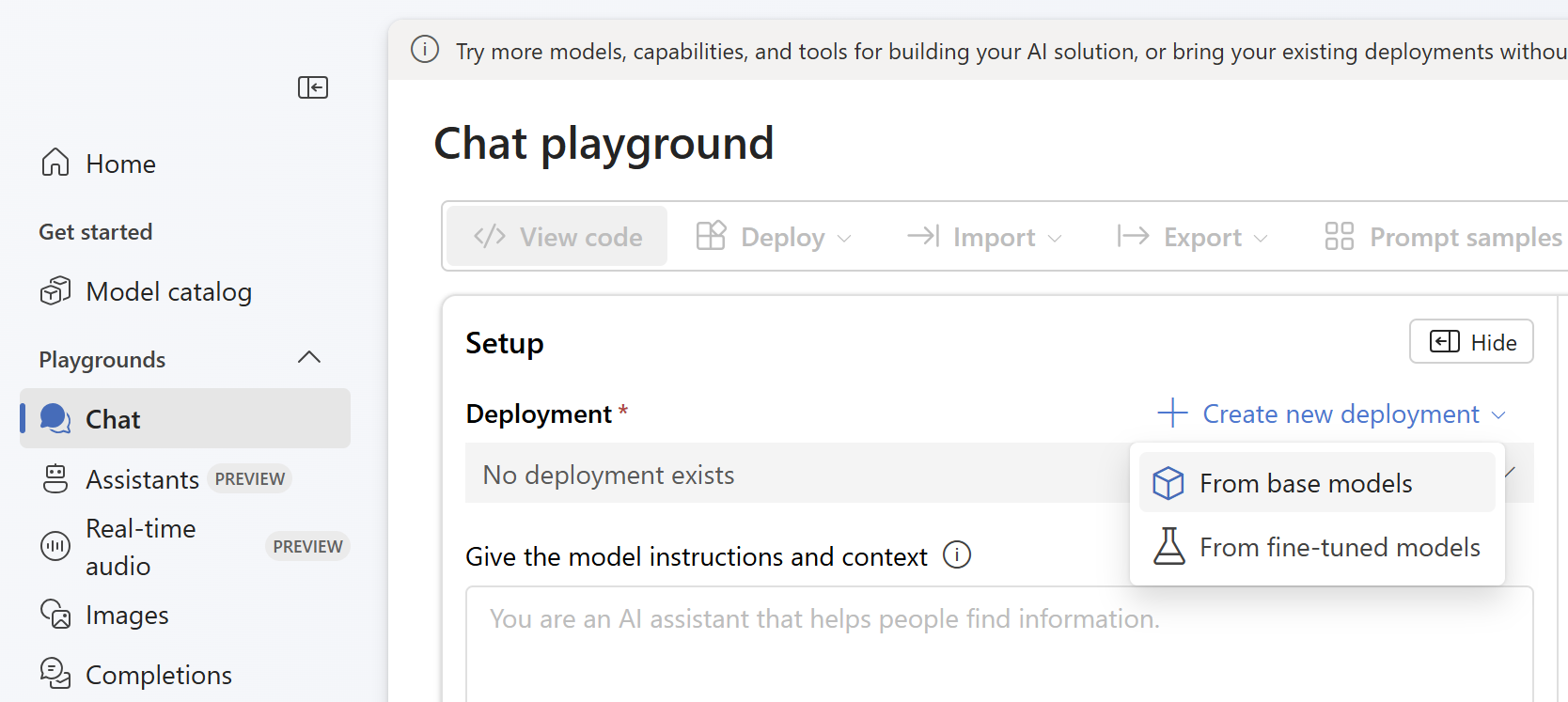
Task: Click the View code brackets icon
Action: (490, 236)
